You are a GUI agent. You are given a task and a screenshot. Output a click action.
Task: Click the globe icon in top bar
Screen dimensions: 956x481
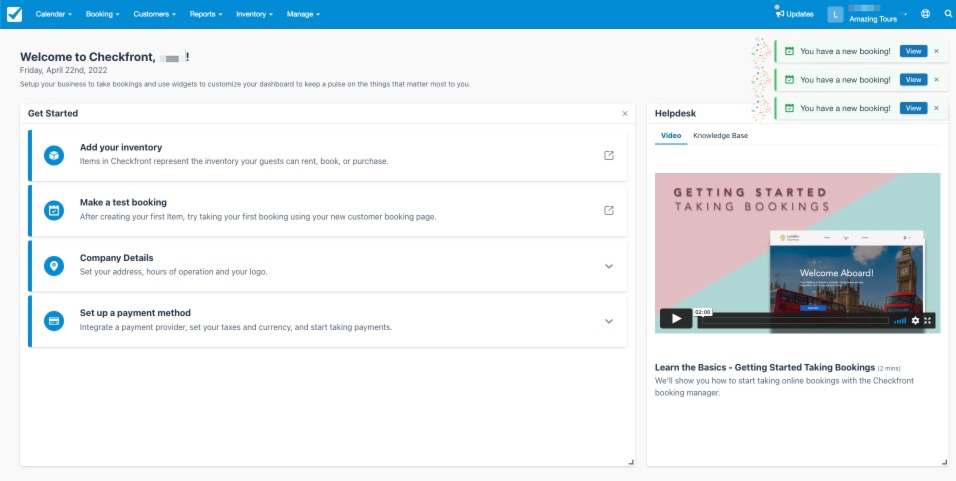click(926, 14)
